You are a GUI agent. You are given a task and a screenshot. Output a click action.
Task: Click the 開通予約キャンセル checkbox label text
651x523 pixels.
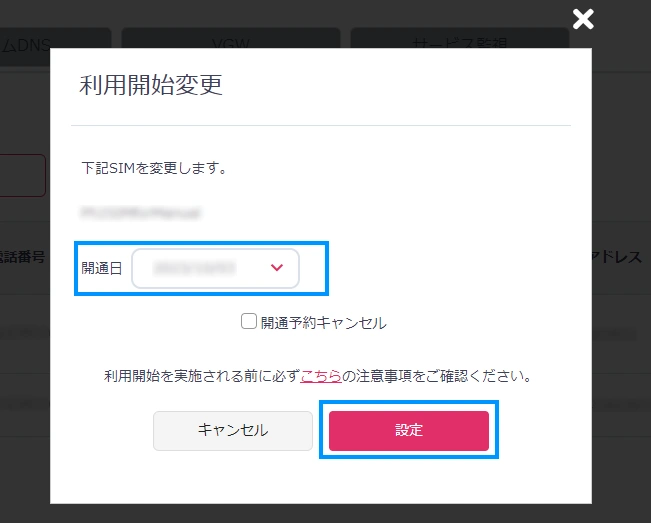[x=323, y=323]
